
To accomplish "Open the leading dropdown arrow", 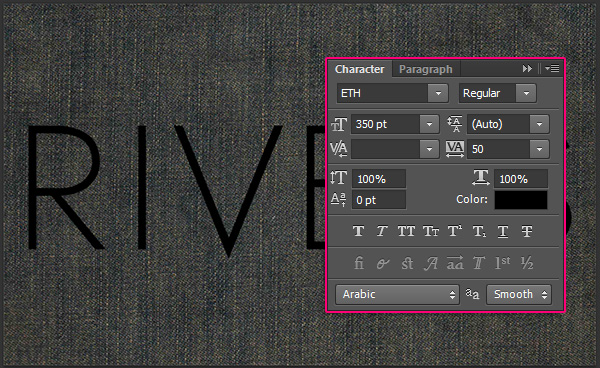I will pyautogui.click(x=540, y=124).
